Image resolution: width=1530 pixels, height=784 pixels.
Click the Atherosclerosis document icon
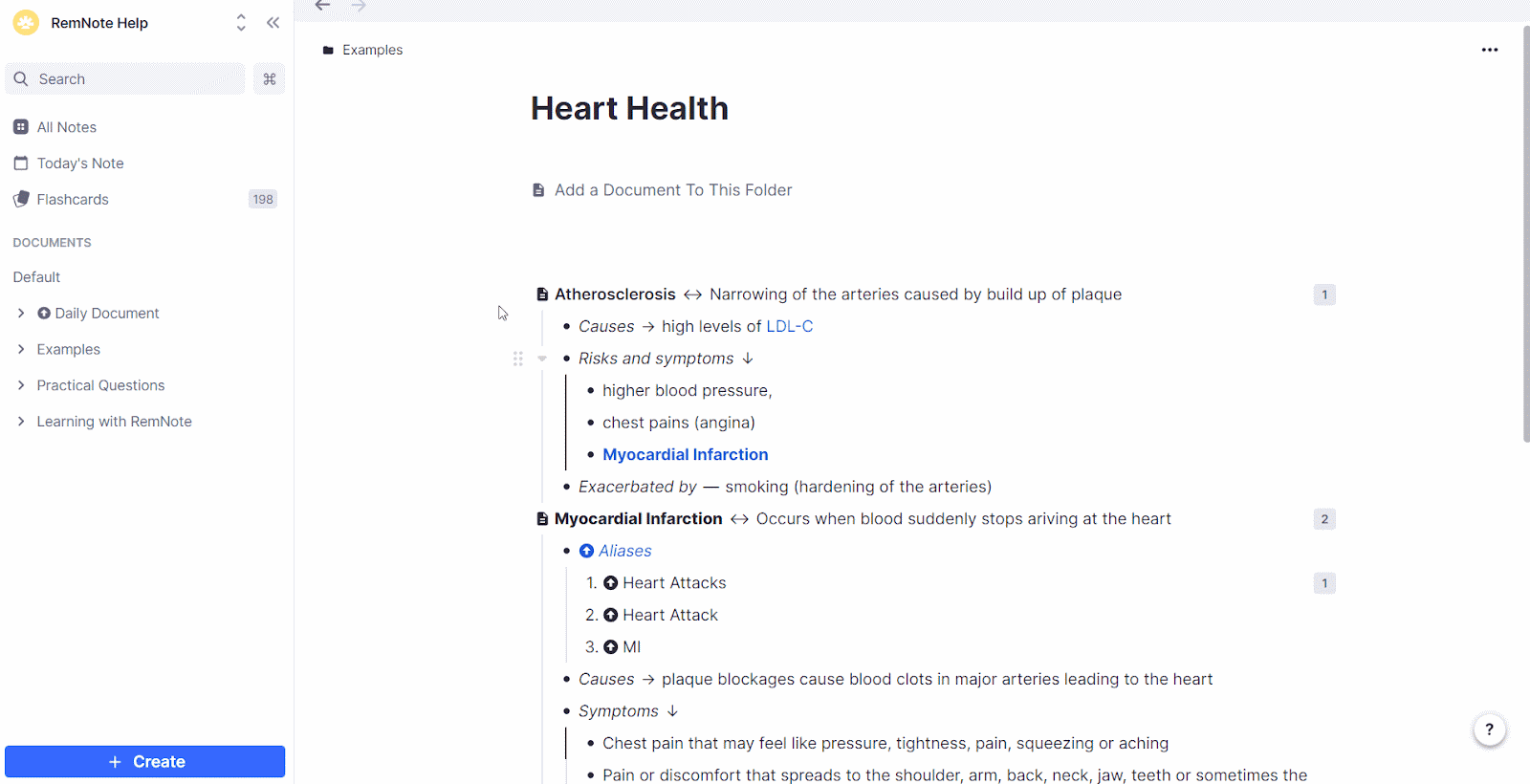pyautogui.click(x=542, y=294)
